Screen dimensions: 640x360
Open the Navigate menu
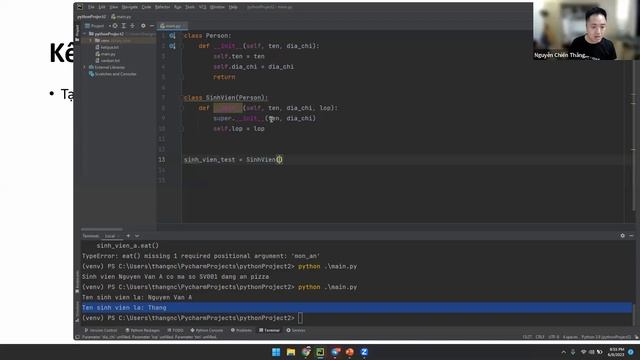(x=129, y=7)
